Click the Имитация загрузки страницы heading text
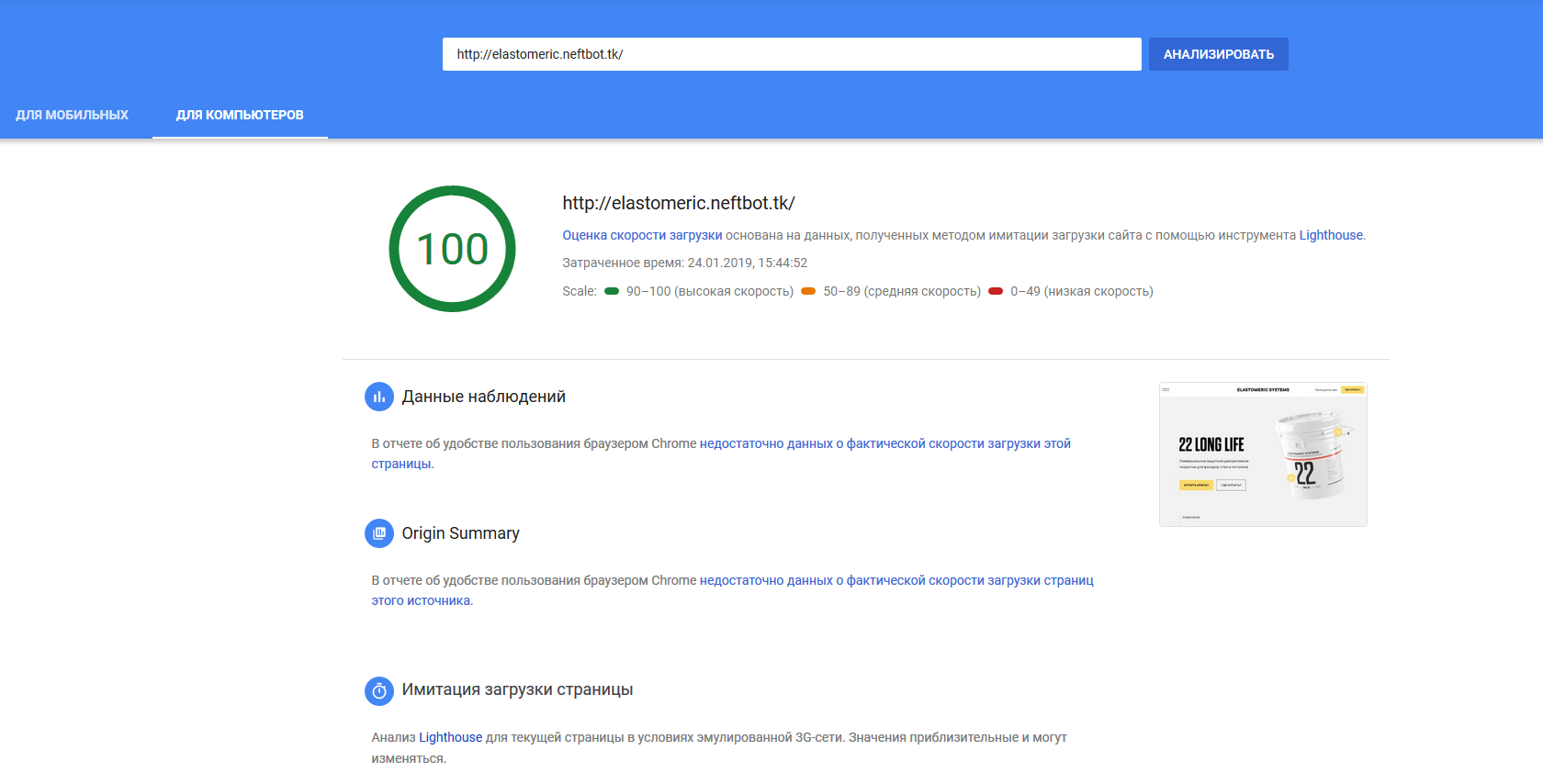 pos(517,690)
